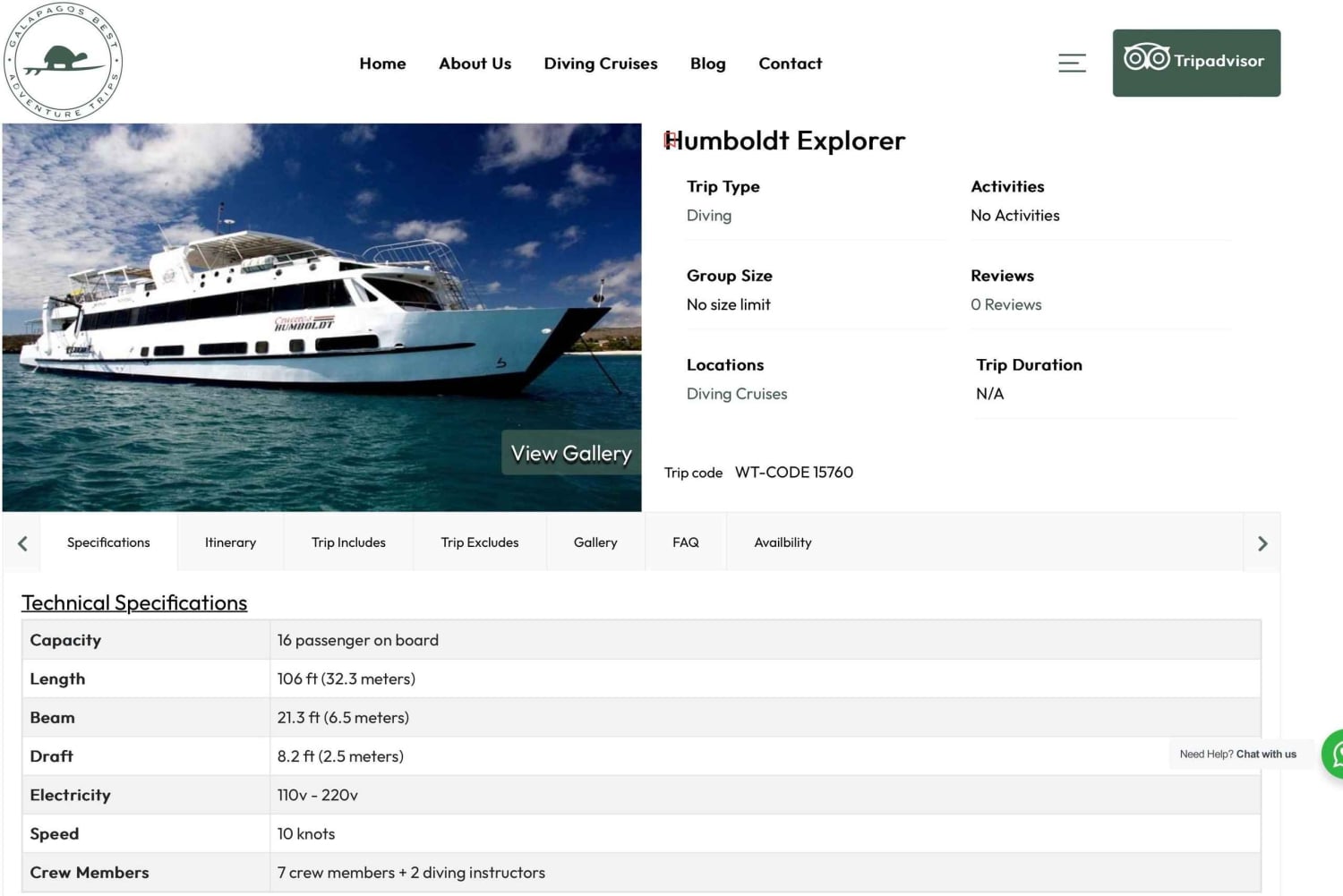Show the Trip Includes tab
This screenshot has width=1343, height=896.
click(348, 542)
